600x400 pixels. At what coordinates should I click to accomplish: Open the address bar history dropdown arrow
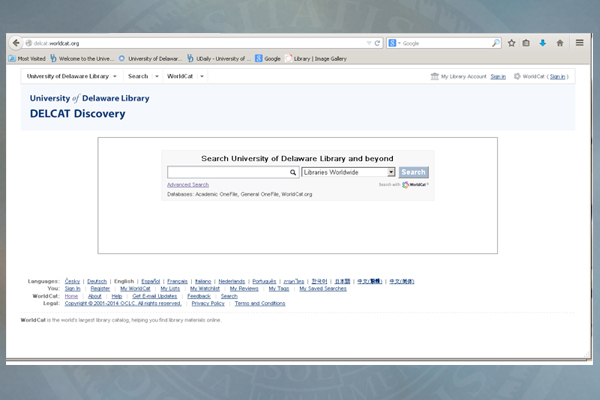coord(369,43)
